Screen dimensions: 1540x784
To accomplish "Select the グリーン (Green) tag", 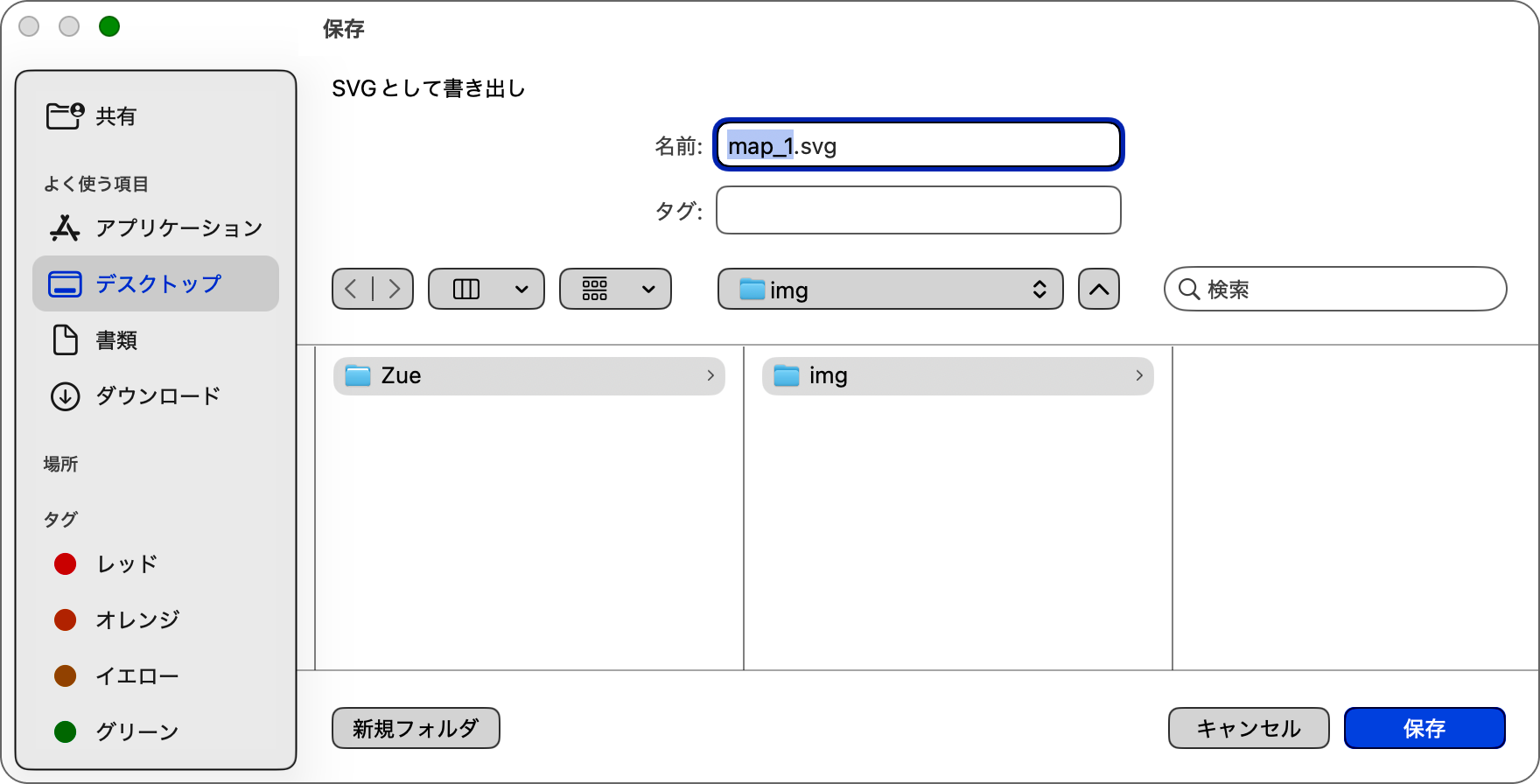I will pos(137,731).
